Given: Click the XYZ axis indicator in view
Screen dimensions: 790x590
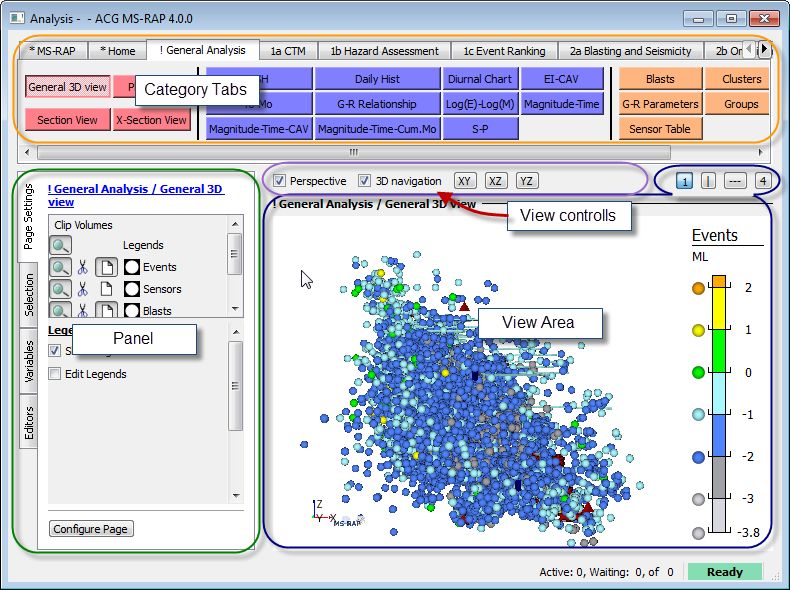Looking at the screenshot, I should 324,512.
